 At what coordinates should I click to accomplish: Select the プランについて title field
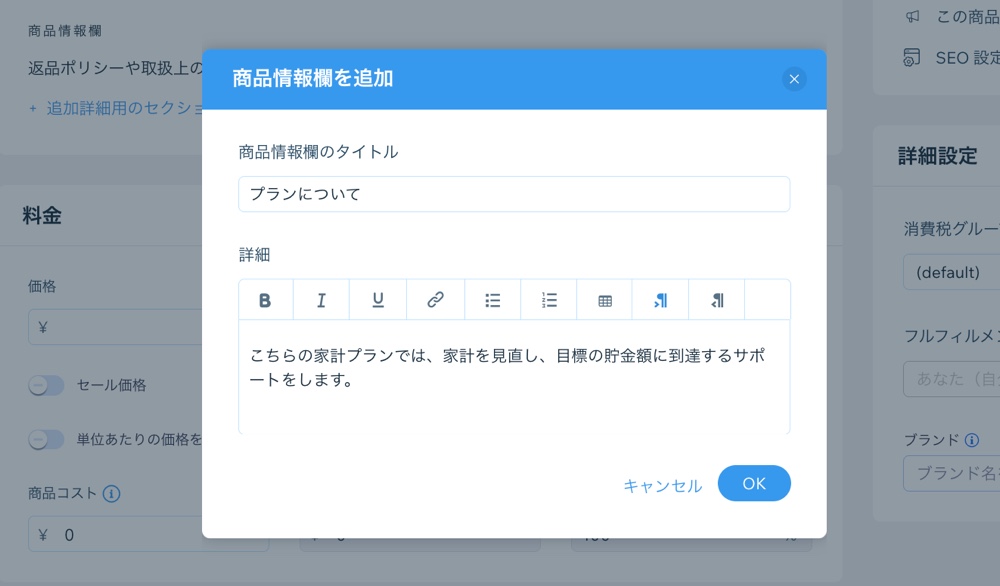click(513, 193)
